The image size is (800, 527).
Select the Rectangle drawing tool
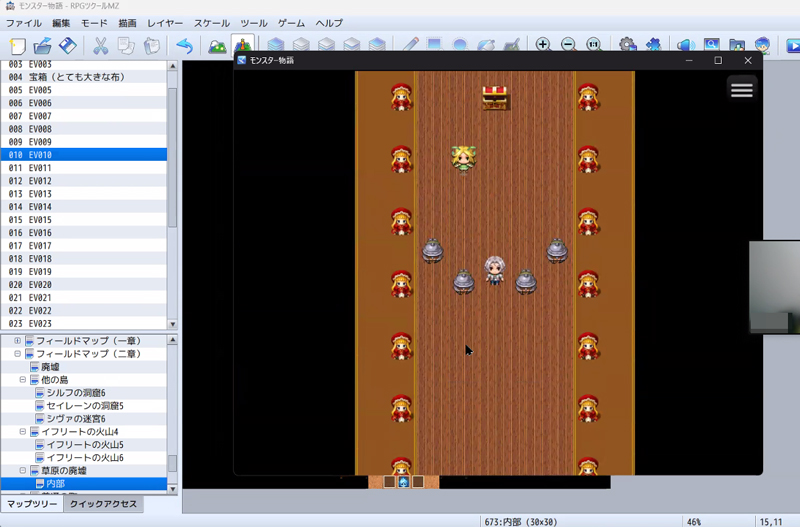[x=435, y=45]
